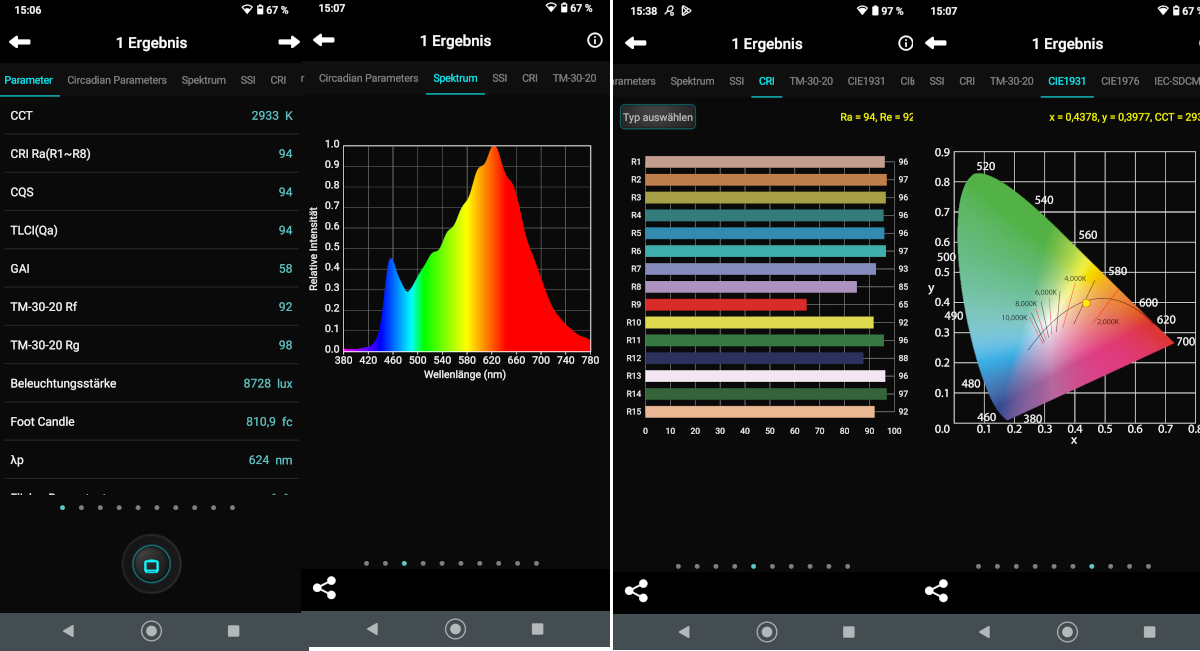1200x651 pixels.
Task: Tap Android back button below the CIE1931 screen
Action: (x=984, y=632)
